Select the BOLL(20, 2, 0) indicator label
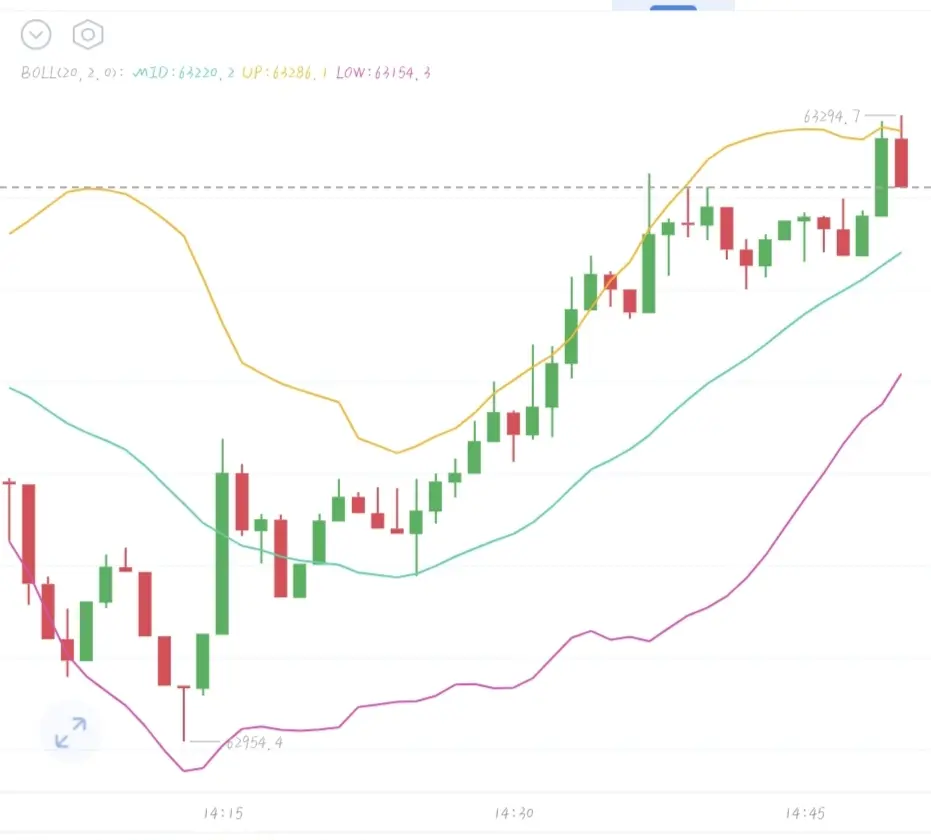Viewport: 931px width, 840px height. tap(72, 73)
